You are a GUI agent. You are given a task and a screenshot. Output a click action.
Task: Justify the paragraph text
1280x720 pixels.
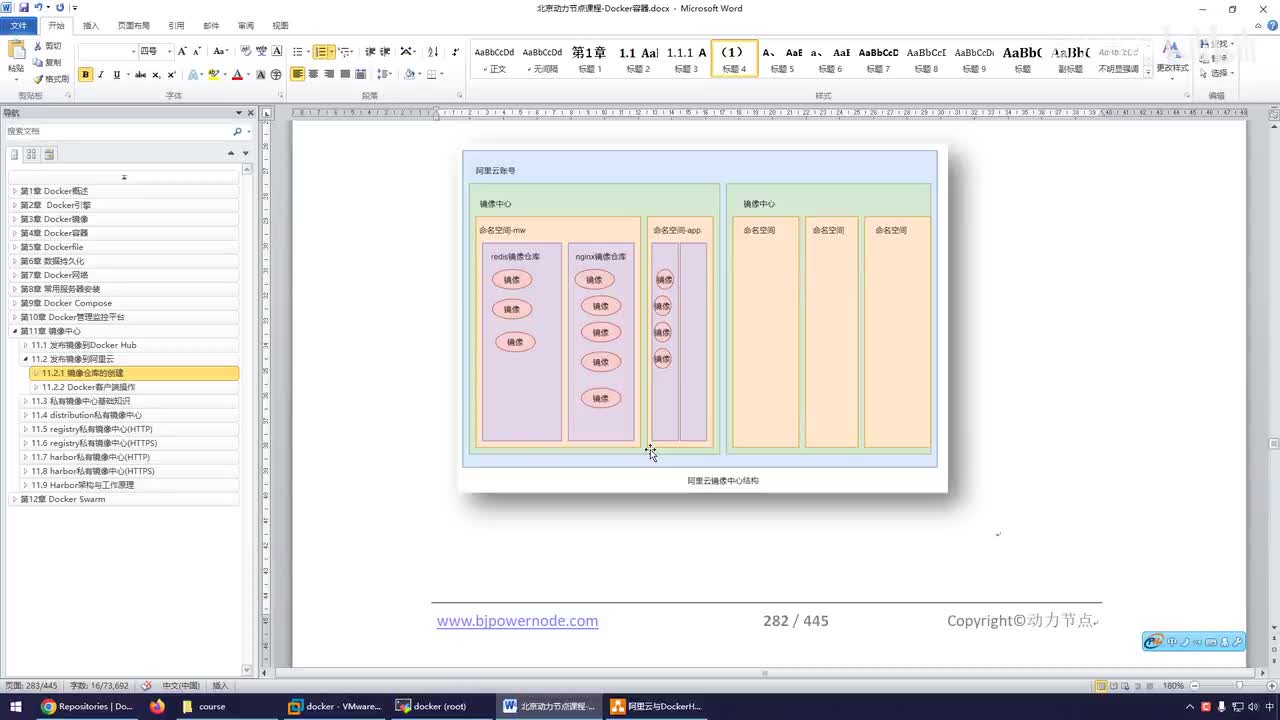pos(345,74)
